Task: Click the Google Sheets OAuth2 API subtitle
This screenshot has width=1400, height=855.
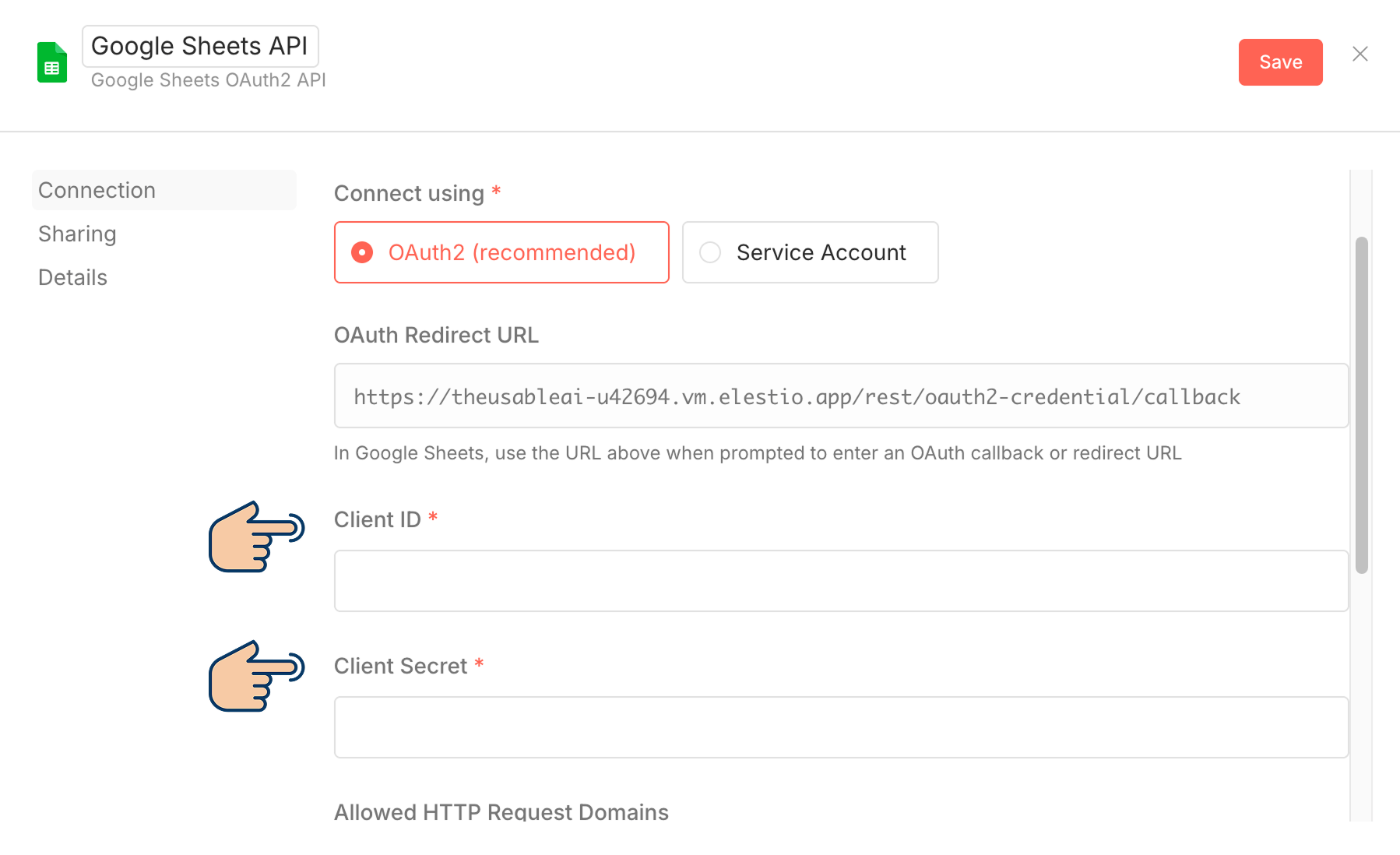Action: coord(209,80)
